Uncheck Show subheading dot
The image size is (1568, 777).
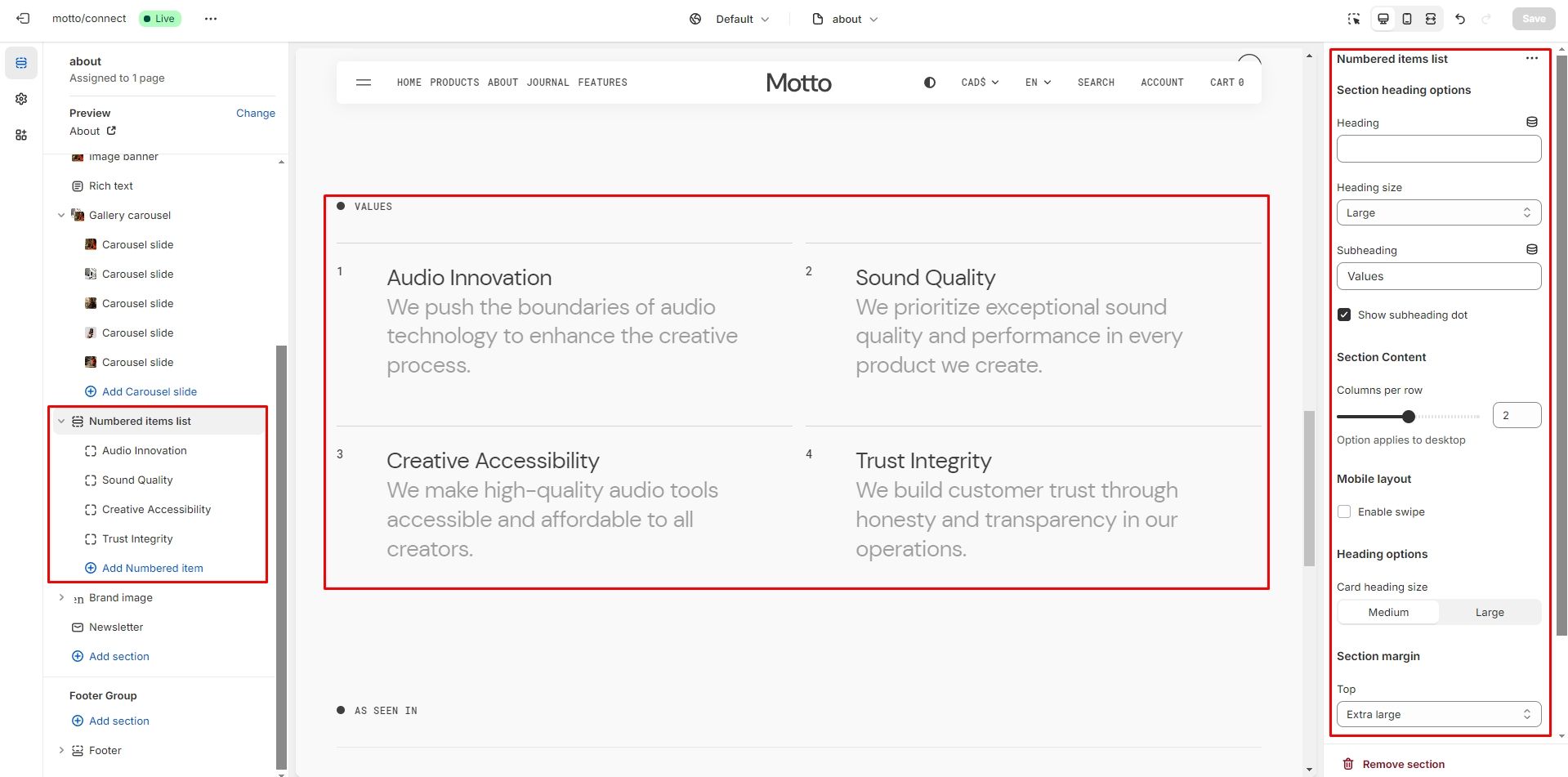point(1344,315)
